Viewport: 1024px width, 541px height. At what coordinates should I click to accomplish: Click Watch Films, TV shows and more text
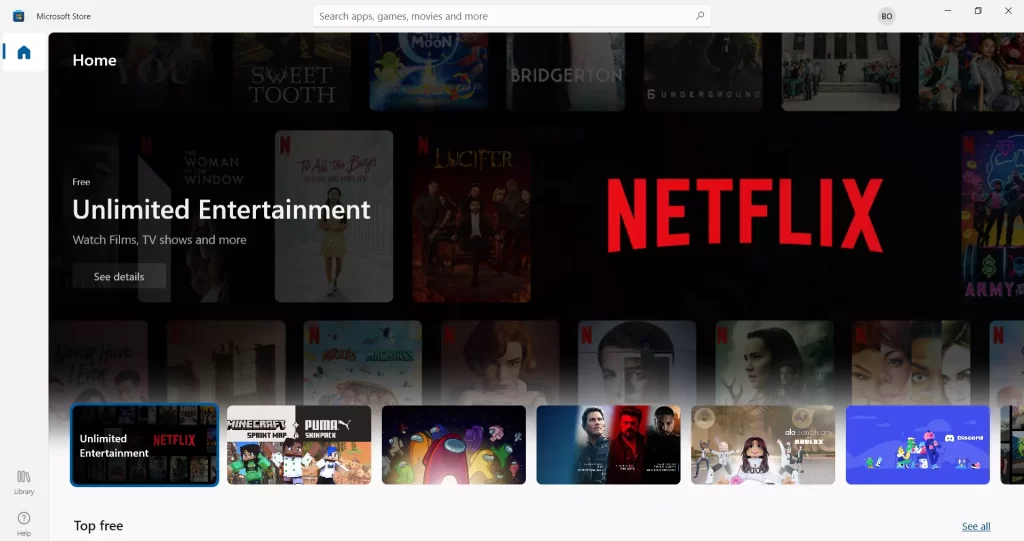(159, 240)
